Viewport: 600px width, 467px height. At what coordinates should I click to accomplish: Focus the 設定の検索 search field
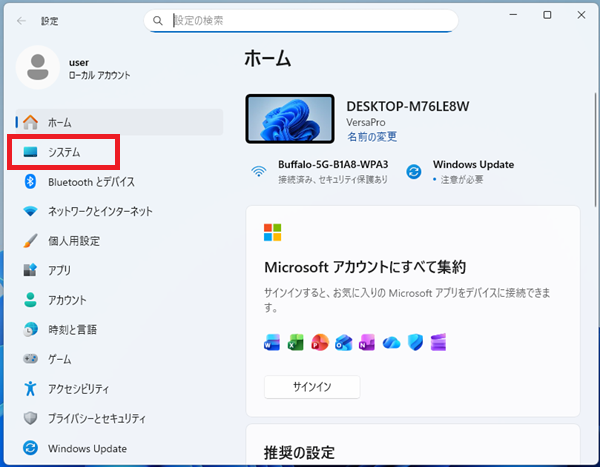click(301, 21)
